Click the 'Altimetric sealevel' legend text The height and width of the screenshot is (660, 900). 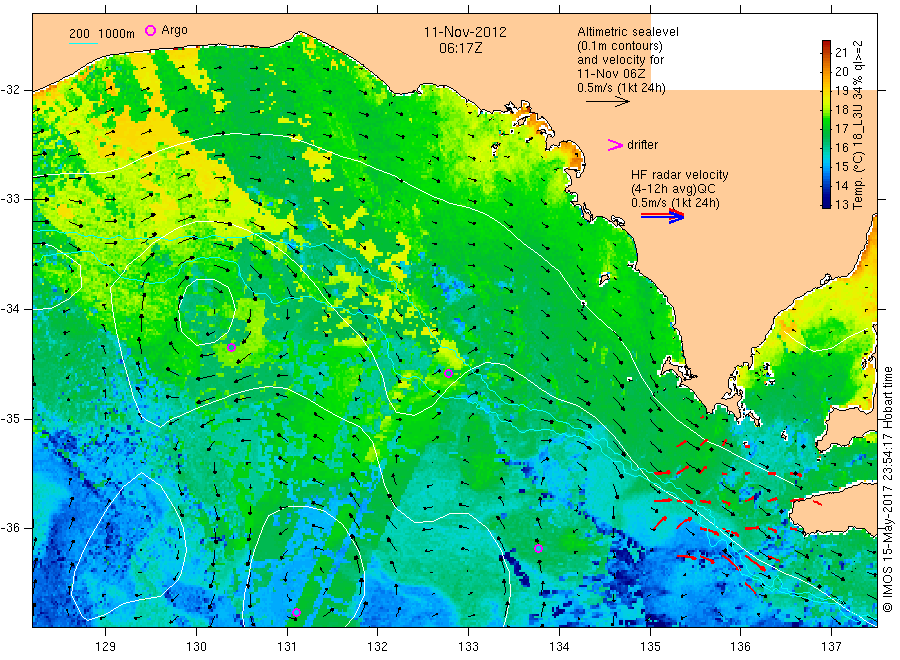(628, 32)
